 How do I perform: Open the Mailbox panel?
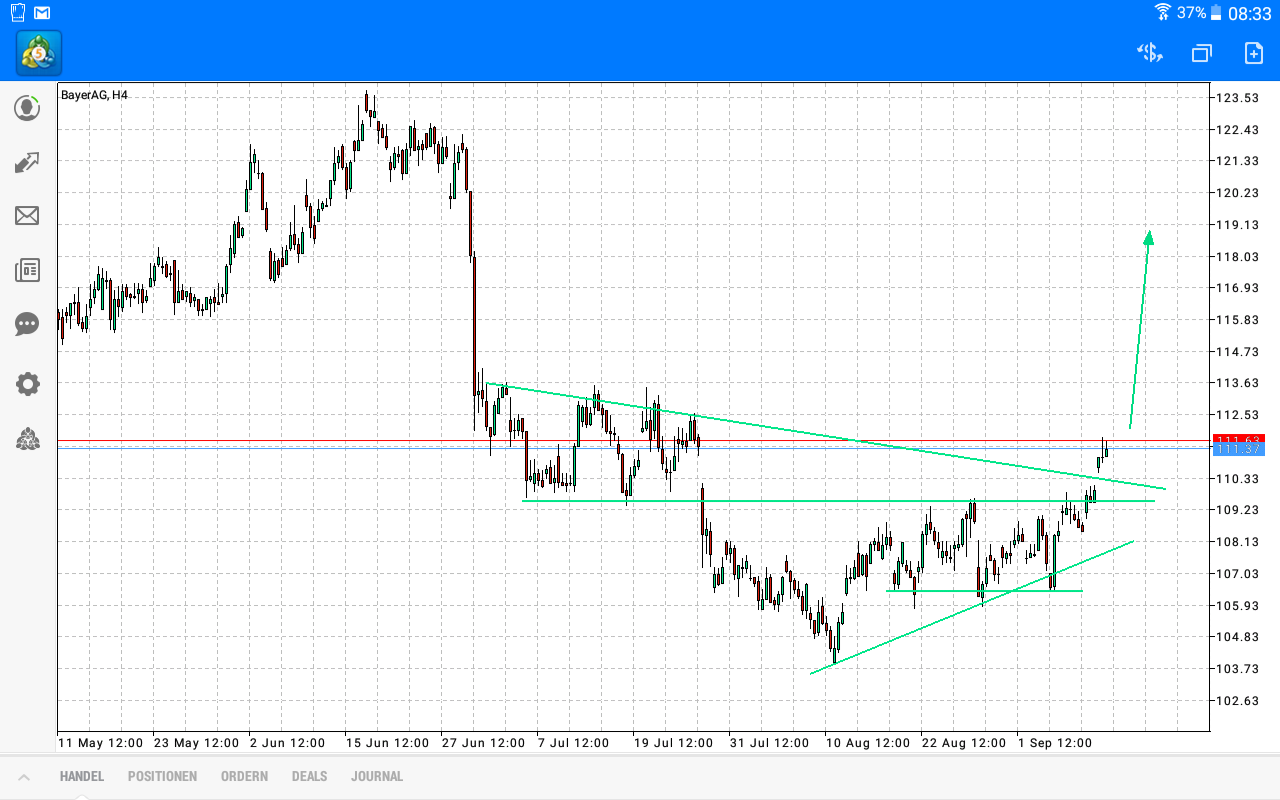pyautogui.click(x=27, y=216)
